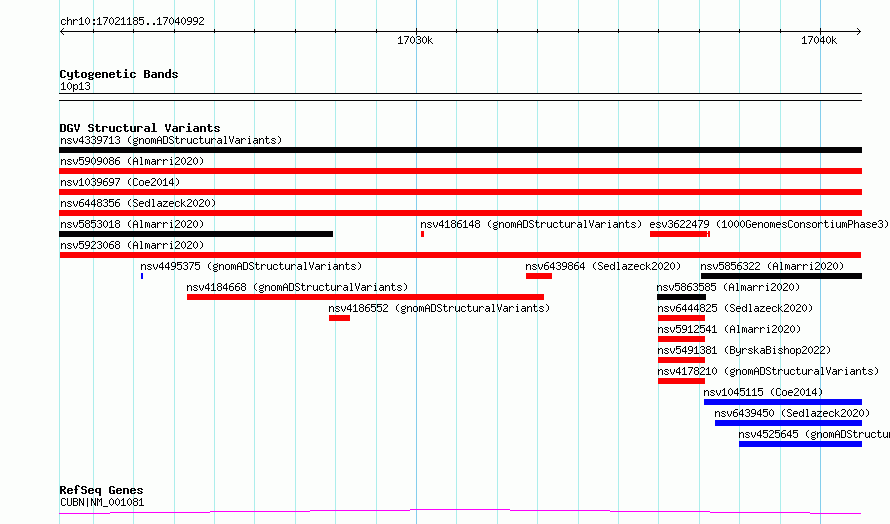
Task: Open nsv5856322 (Almarri2020) label
Action: pos(772,266)
